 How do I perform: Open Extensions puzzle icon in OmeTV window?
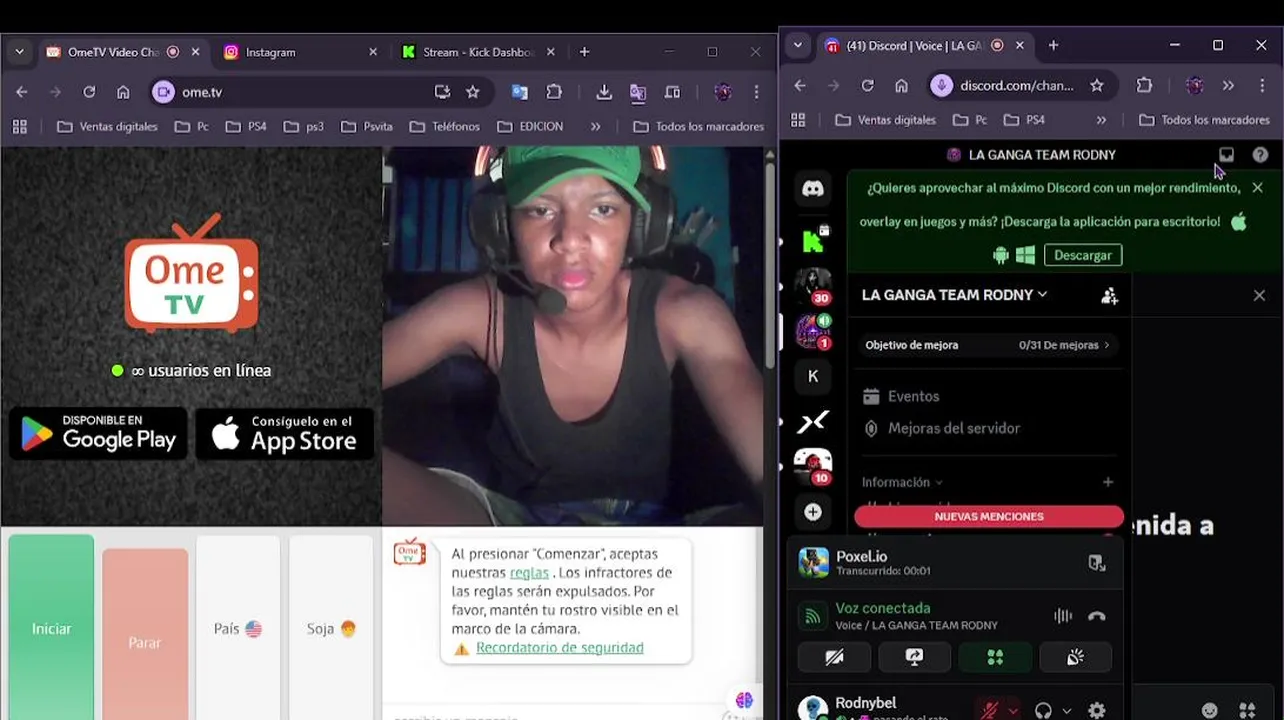click(554, 92)
